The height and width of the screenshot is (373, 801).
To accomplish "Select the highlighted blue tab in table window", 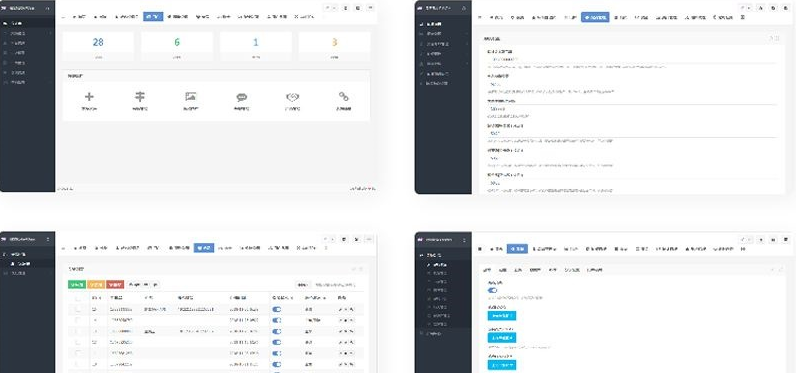I will 204,248.
